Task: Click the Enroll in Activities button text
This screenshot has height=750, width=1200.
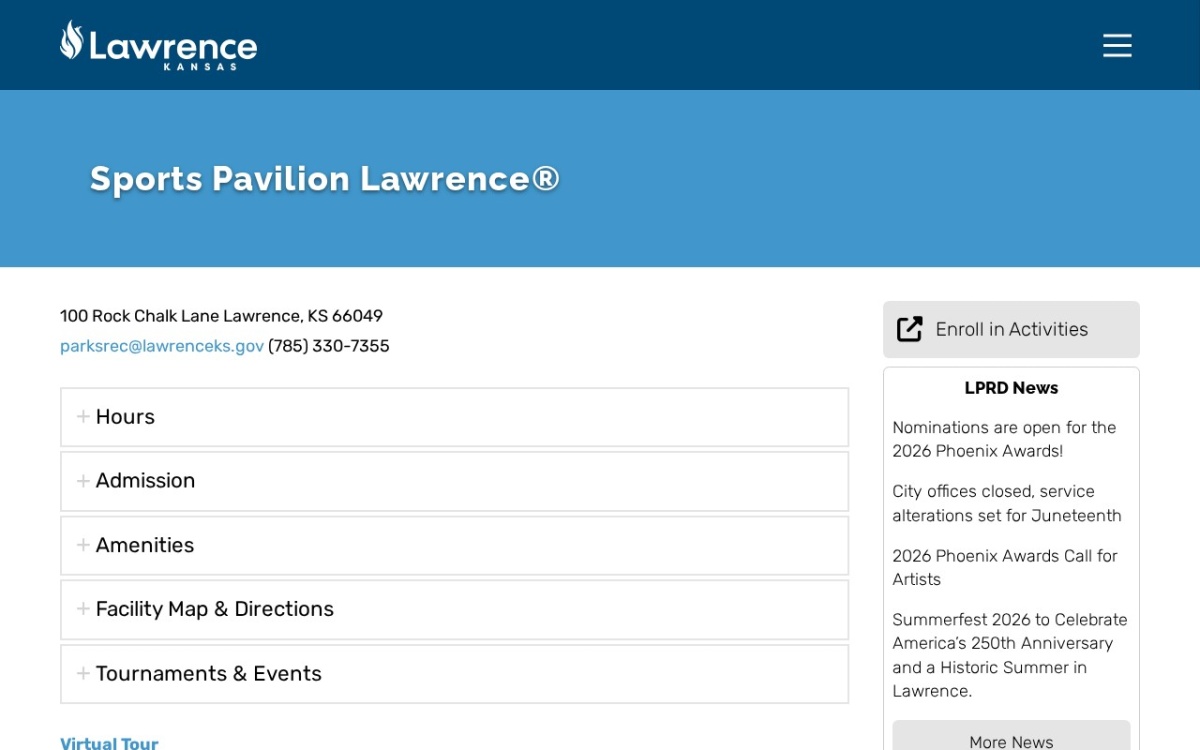Action: pyautogui.click(x=1011, y=329)
